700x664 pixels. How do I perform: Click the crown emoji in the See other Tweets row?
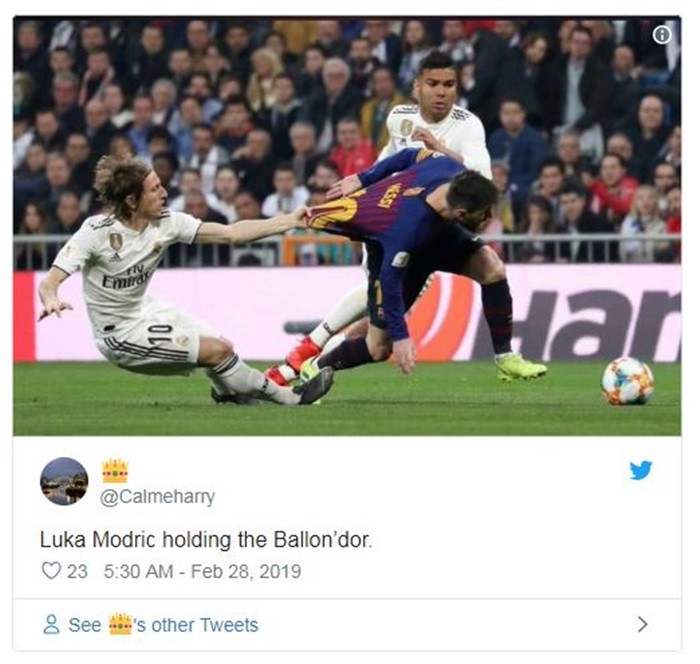pyautogui.click(x=121, y=624)
